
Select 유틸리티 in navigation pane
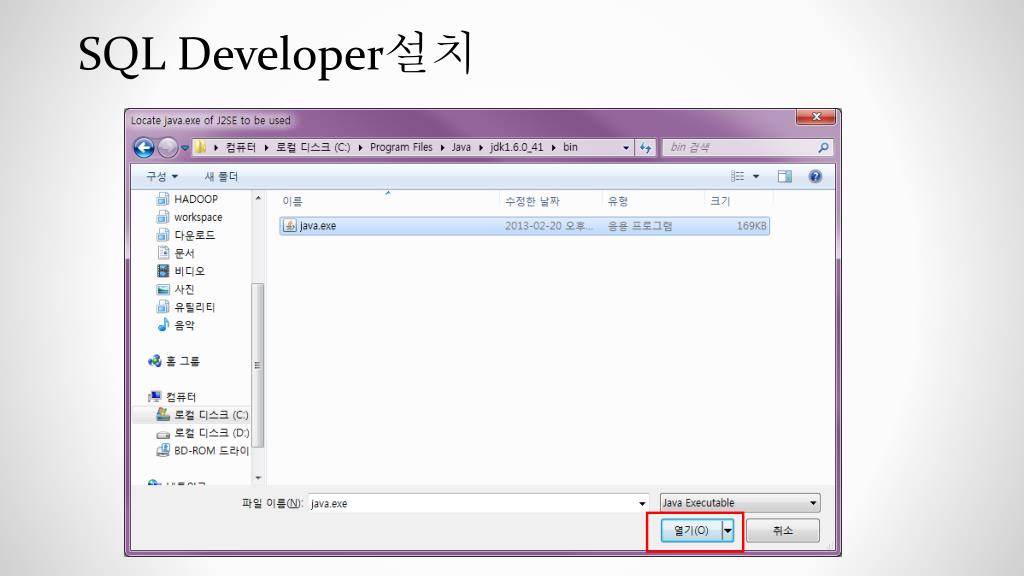pyautogui.click(x=186, y=307)
